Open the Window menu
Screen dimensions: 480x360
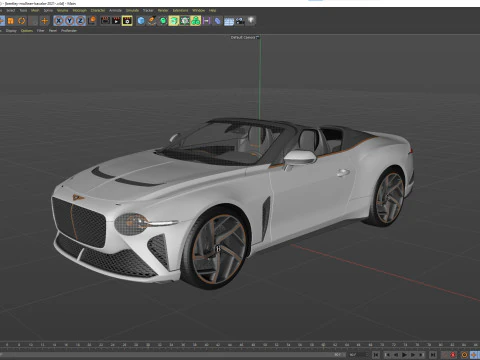point(199,10)
